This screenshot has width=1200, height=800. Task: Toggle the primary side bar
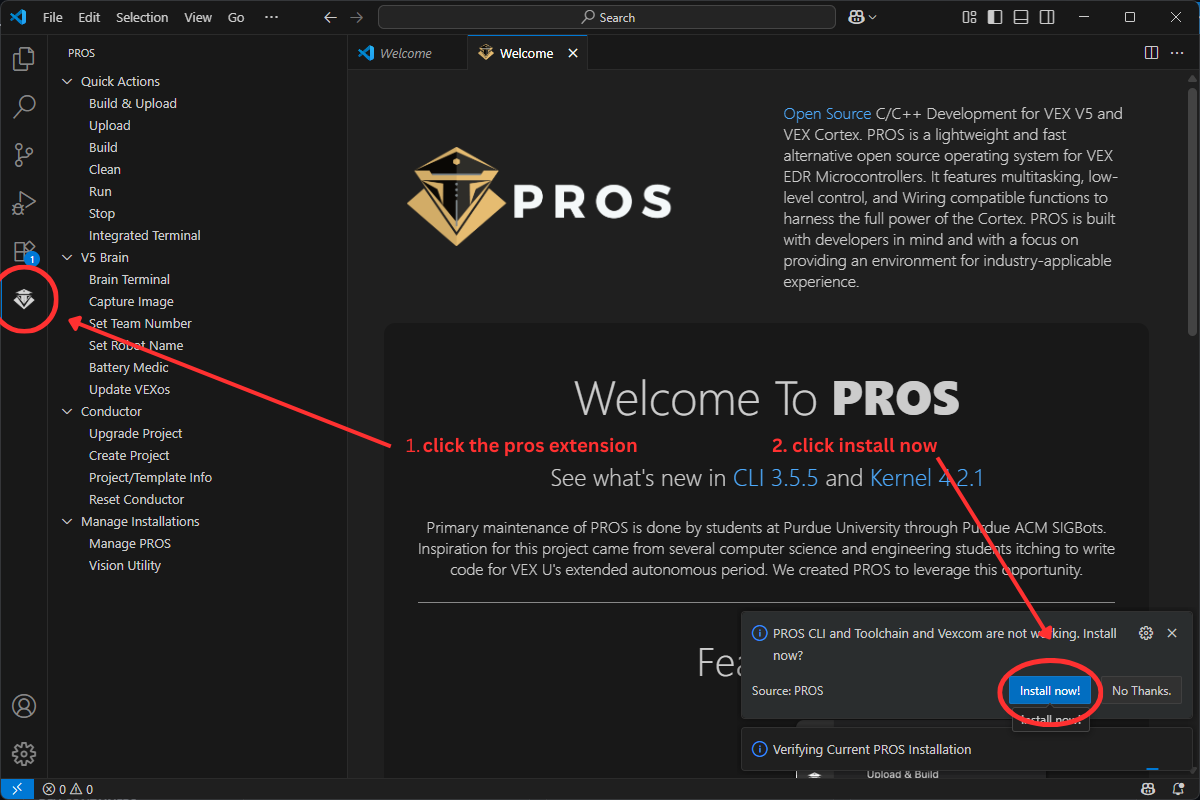coord(994,17)
